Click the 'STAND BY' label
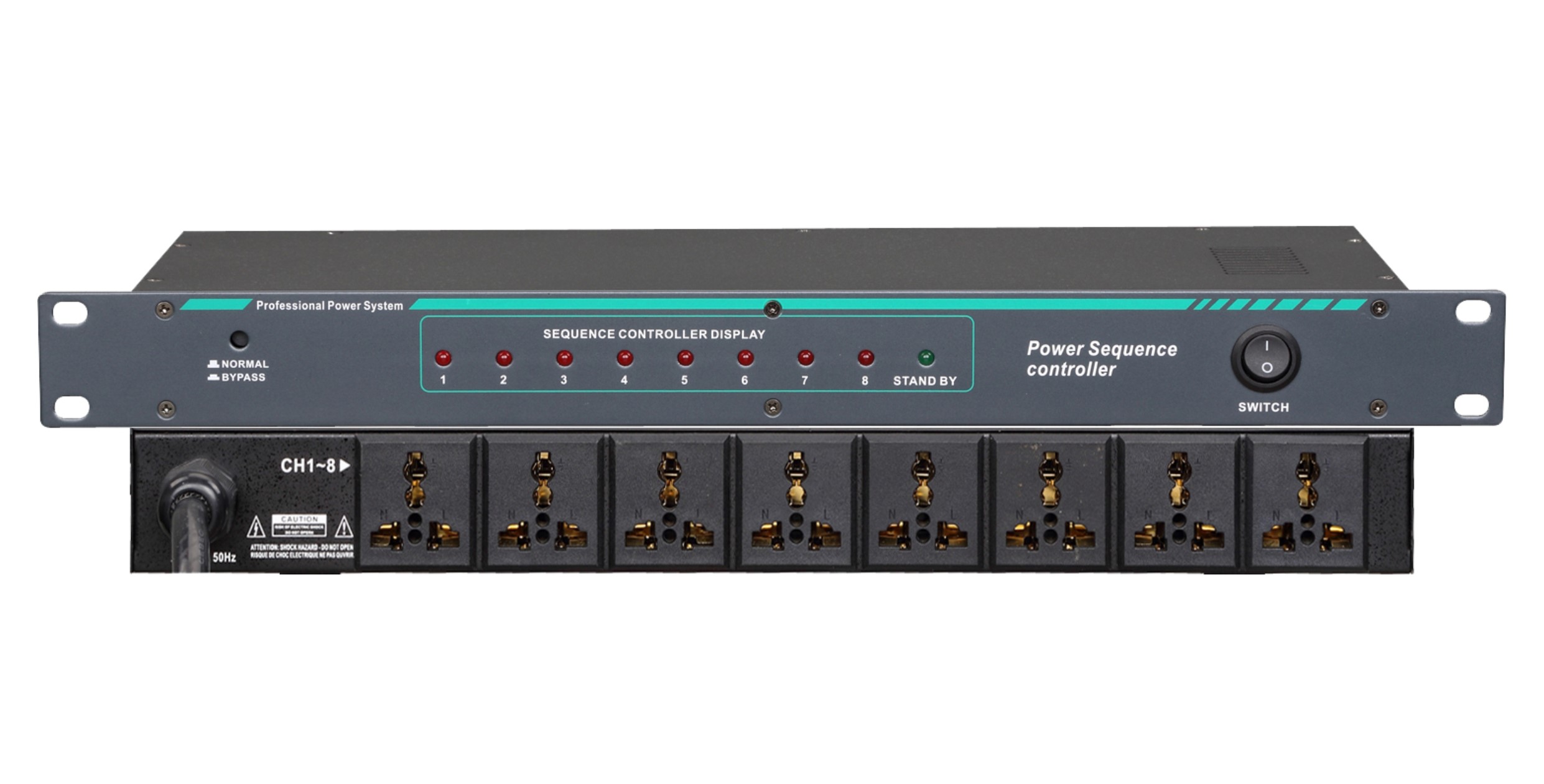Screen dimensions: 1544x784 pyautogui.click(x=925, y=381)
